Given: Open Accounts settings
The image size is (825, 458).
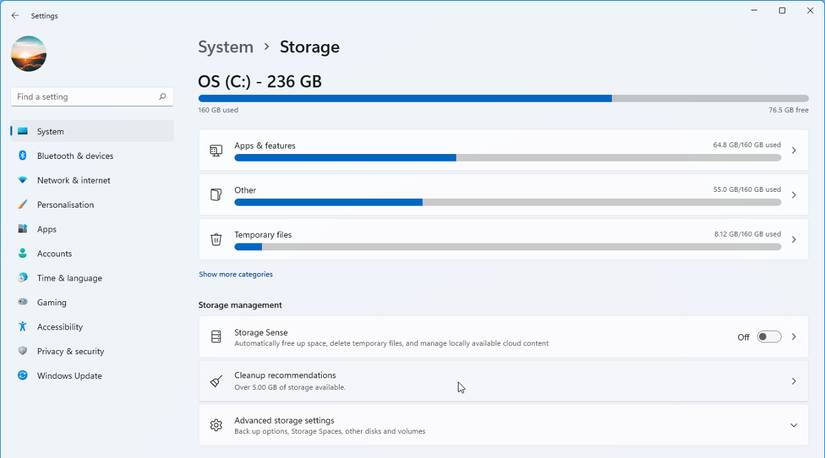Looking at the screenshot, I should click(x=92, y=253).
